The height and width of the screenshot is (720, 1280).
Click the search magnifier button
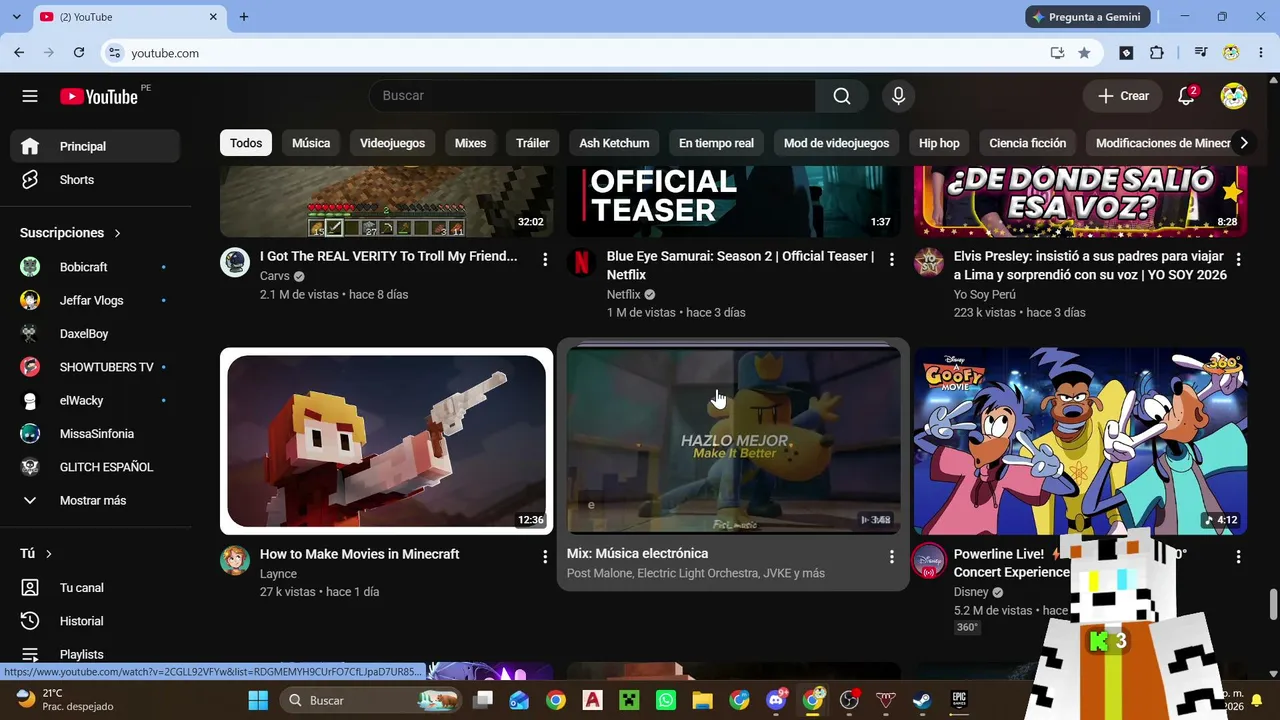point(842,96)
